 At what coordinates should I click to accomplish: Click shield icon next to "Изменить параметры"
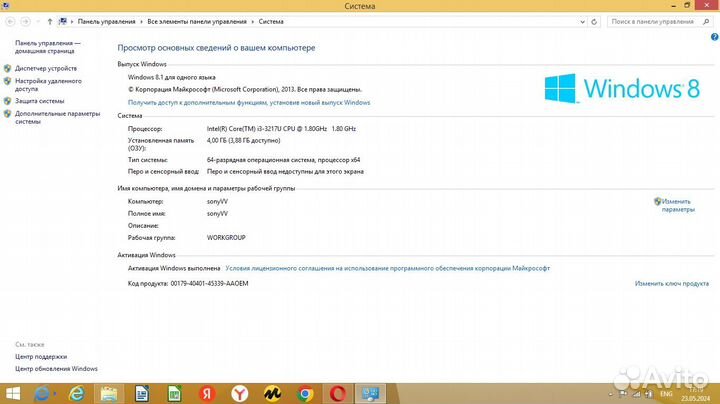pos(658,201)
